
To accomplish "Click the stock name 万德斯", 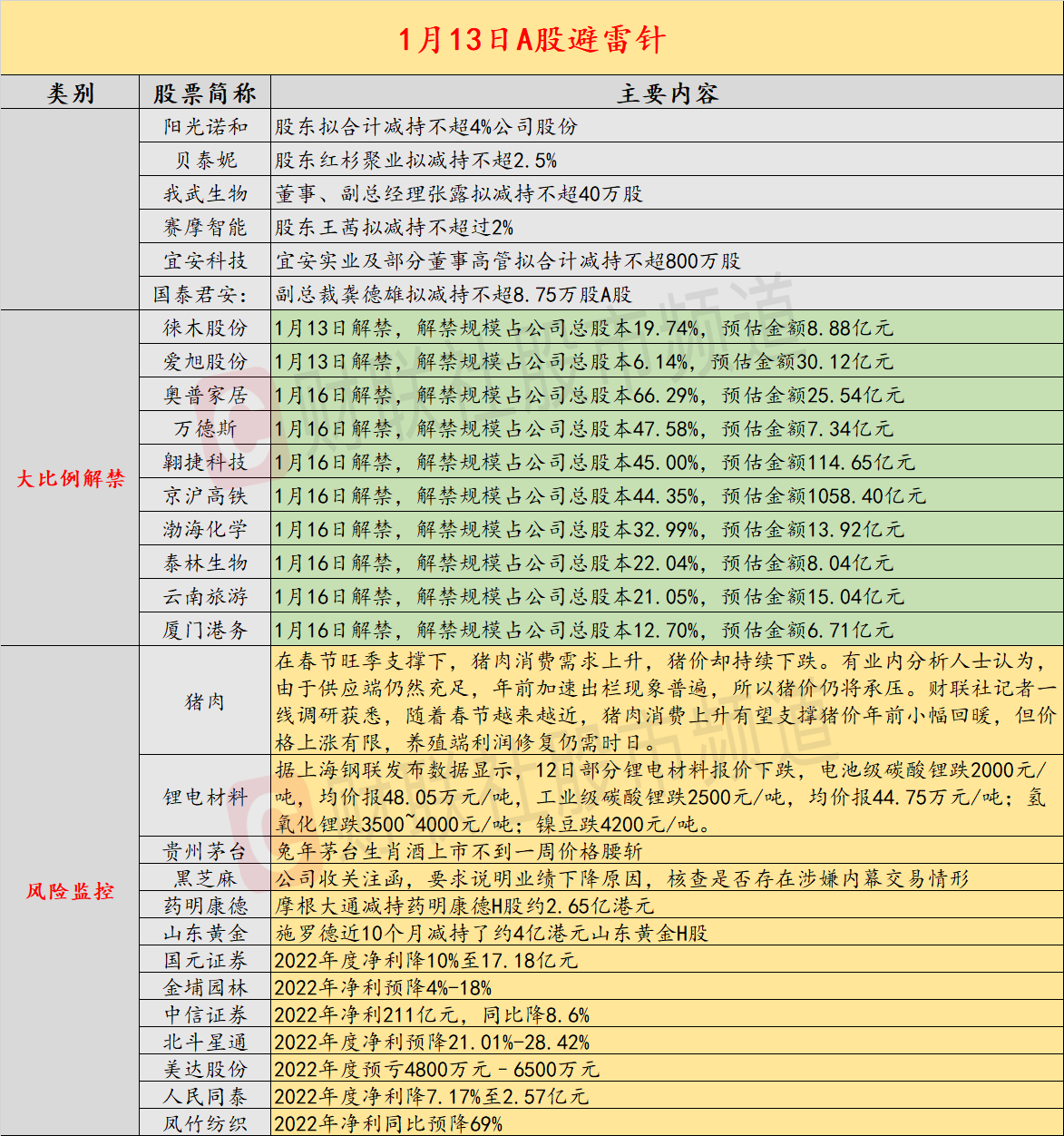I will click(205, 428).
